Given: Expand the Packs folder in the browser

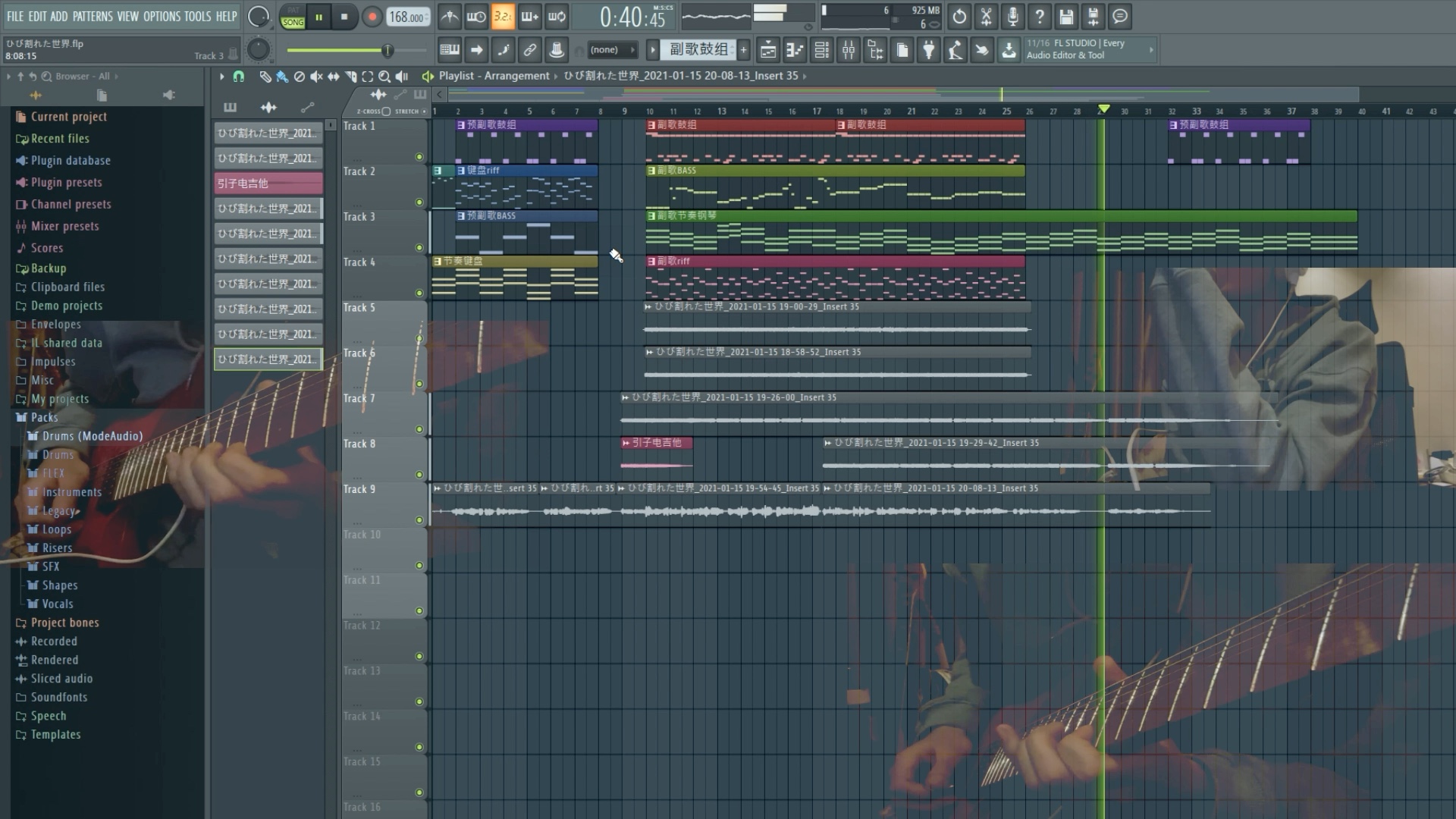Looking at the screenshot, I should (44, 417).
